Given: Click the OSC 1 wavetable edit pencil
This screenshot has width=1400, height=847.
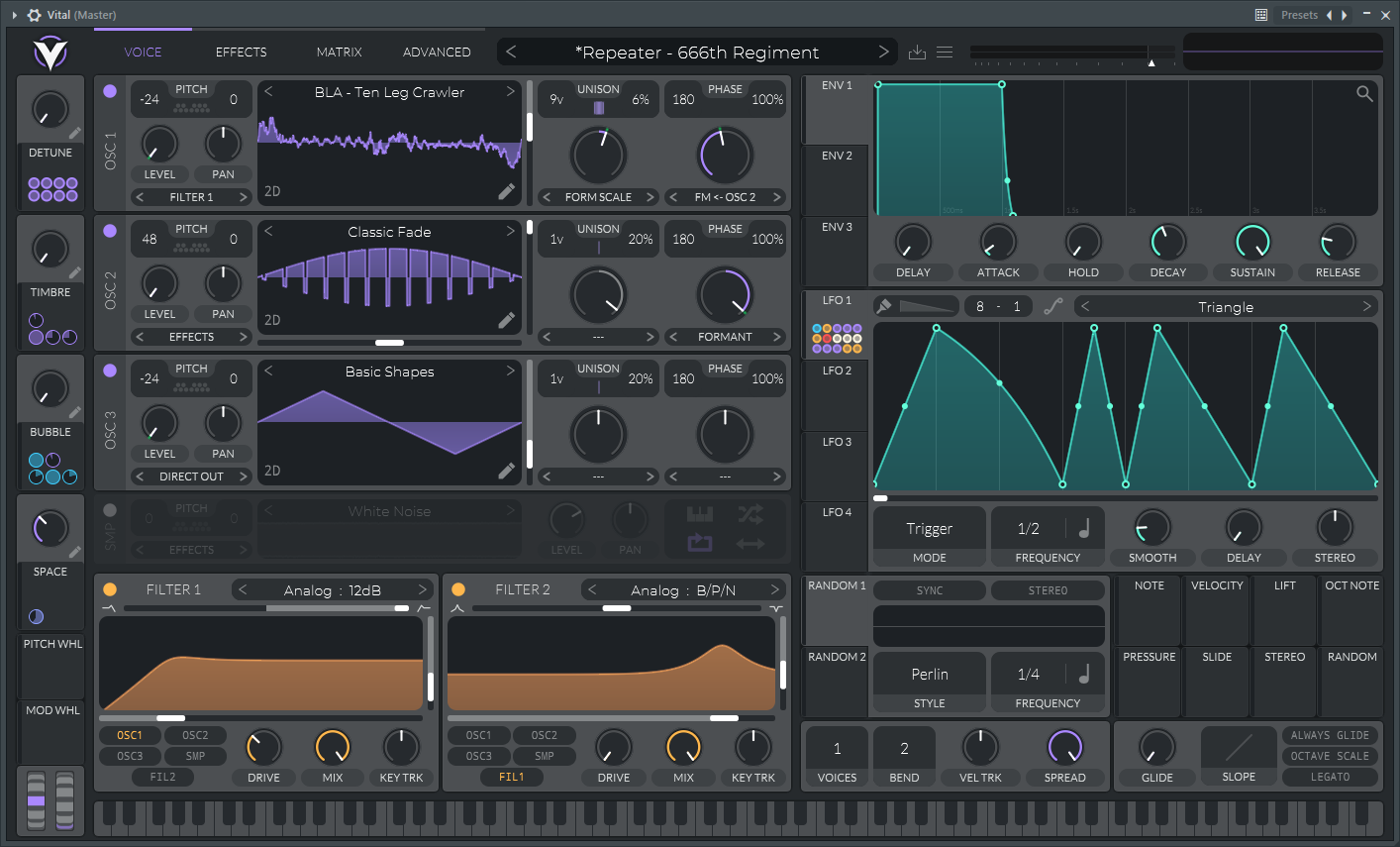Looking at the screenshot, I should 506,191.
